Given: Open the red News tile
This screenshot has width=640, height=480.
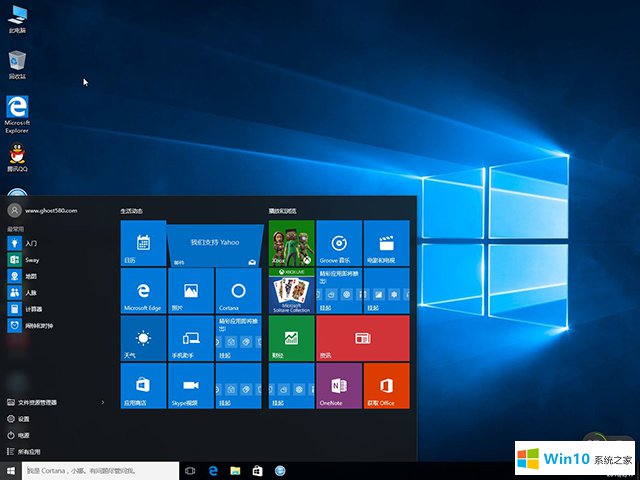Looking at the screenshot, I should pos(363,338).
